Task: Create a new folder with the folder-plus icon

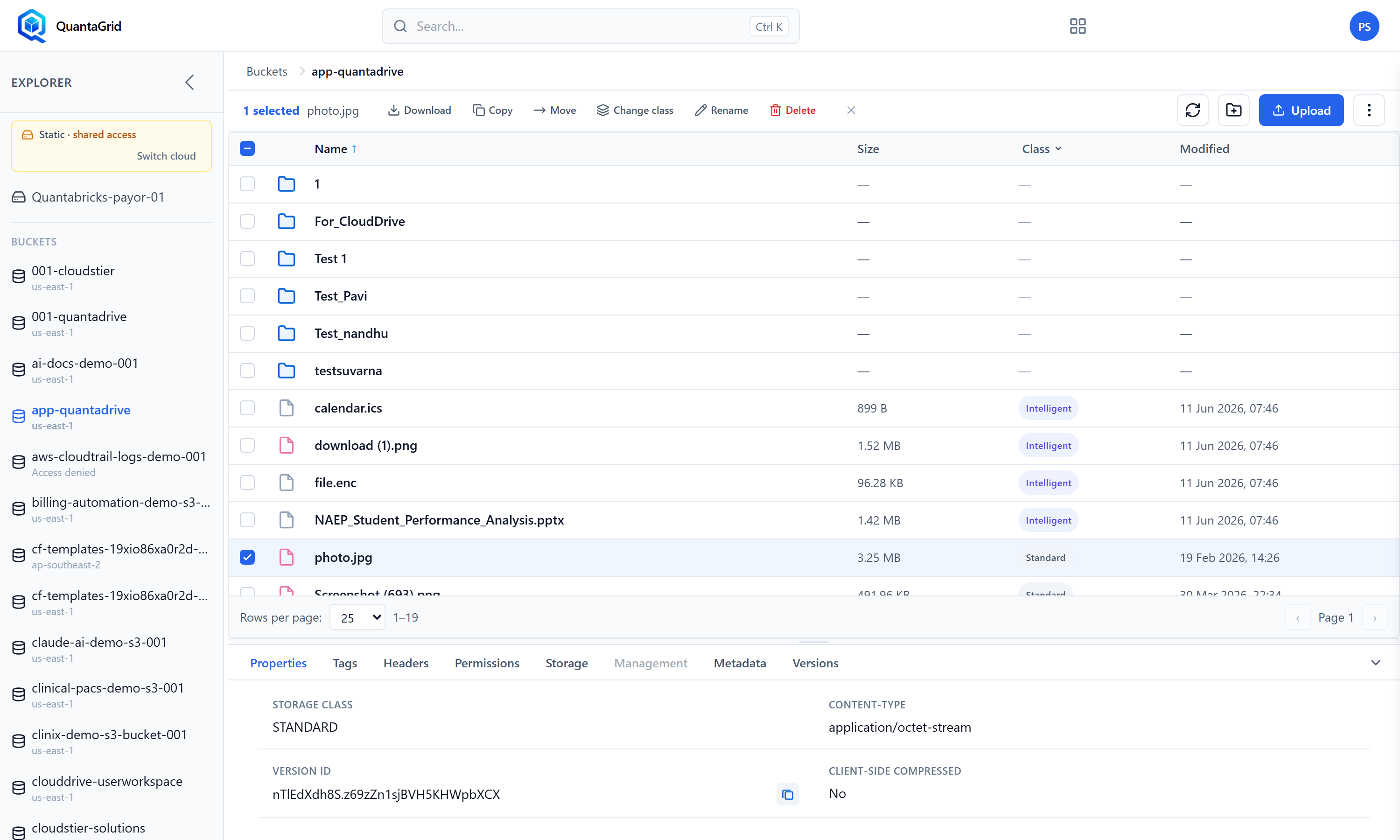Action: click(x=1233, y=110)
